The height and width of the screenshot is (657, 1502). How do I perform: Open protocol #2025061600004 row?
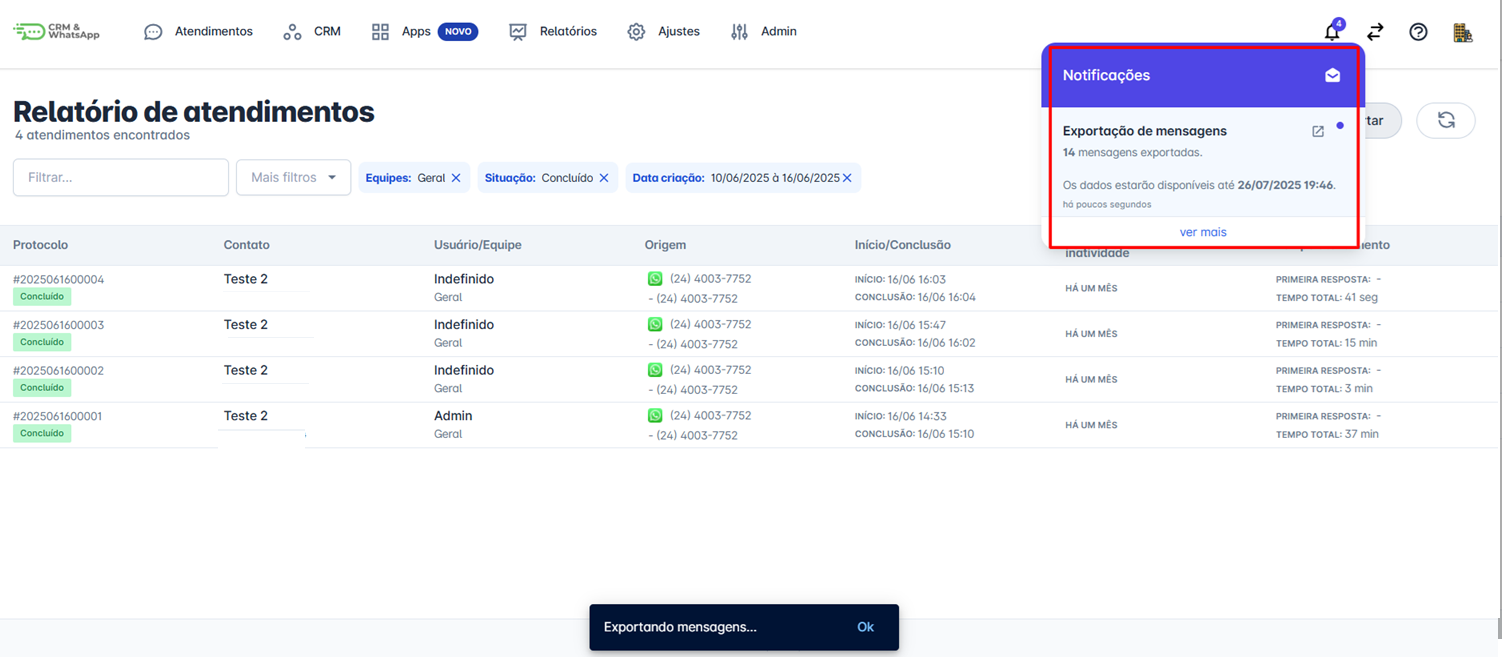tap(58, 279)
